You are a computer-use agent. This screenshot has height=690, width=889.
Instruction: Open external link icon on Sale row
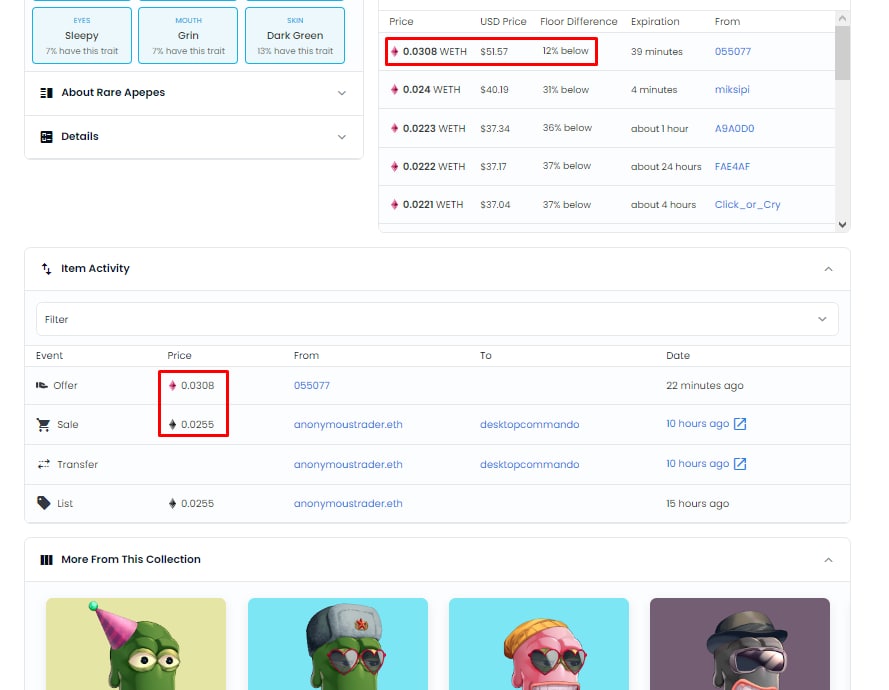point(740,424)
